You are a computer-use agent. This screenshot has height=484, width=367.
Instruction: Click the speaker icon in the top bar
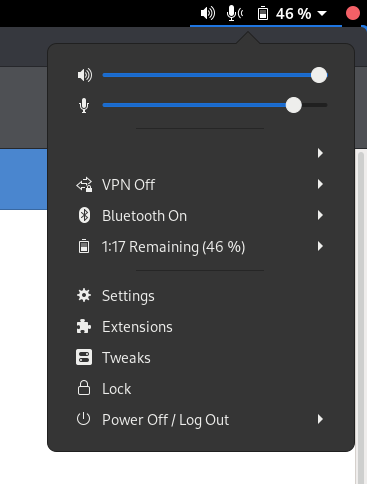pos(208,13)
